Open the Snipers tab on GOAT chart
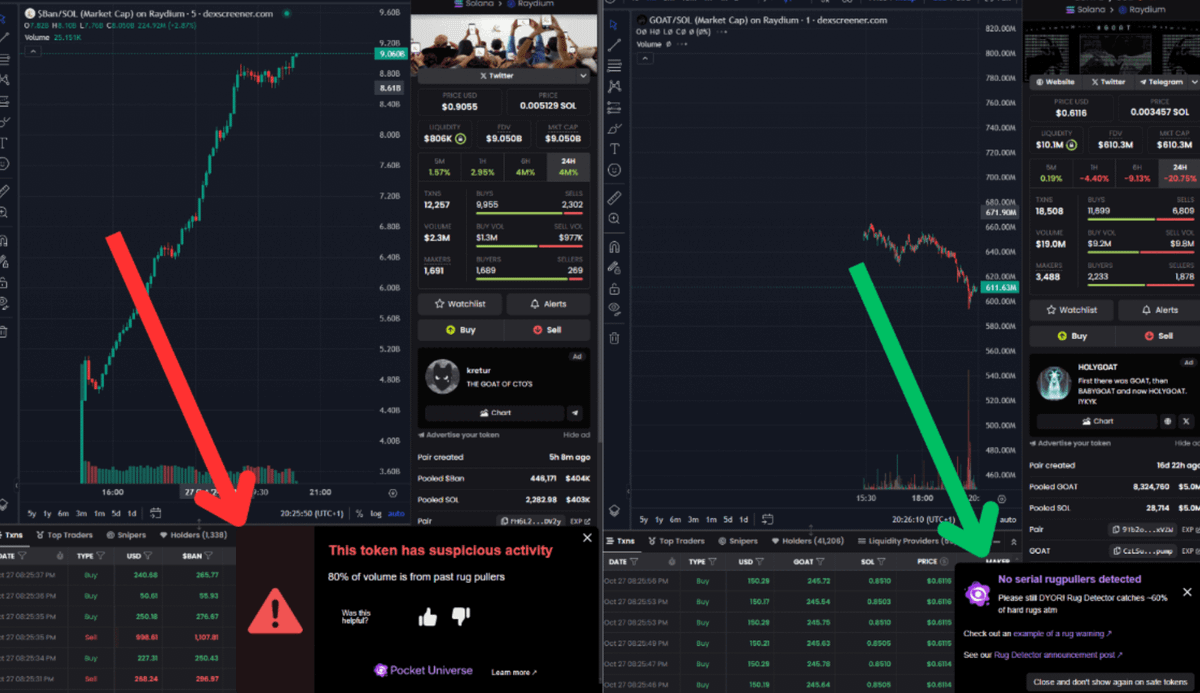Image resolution: width=1200 pixels, height=693 pixels. click(736, 541)
